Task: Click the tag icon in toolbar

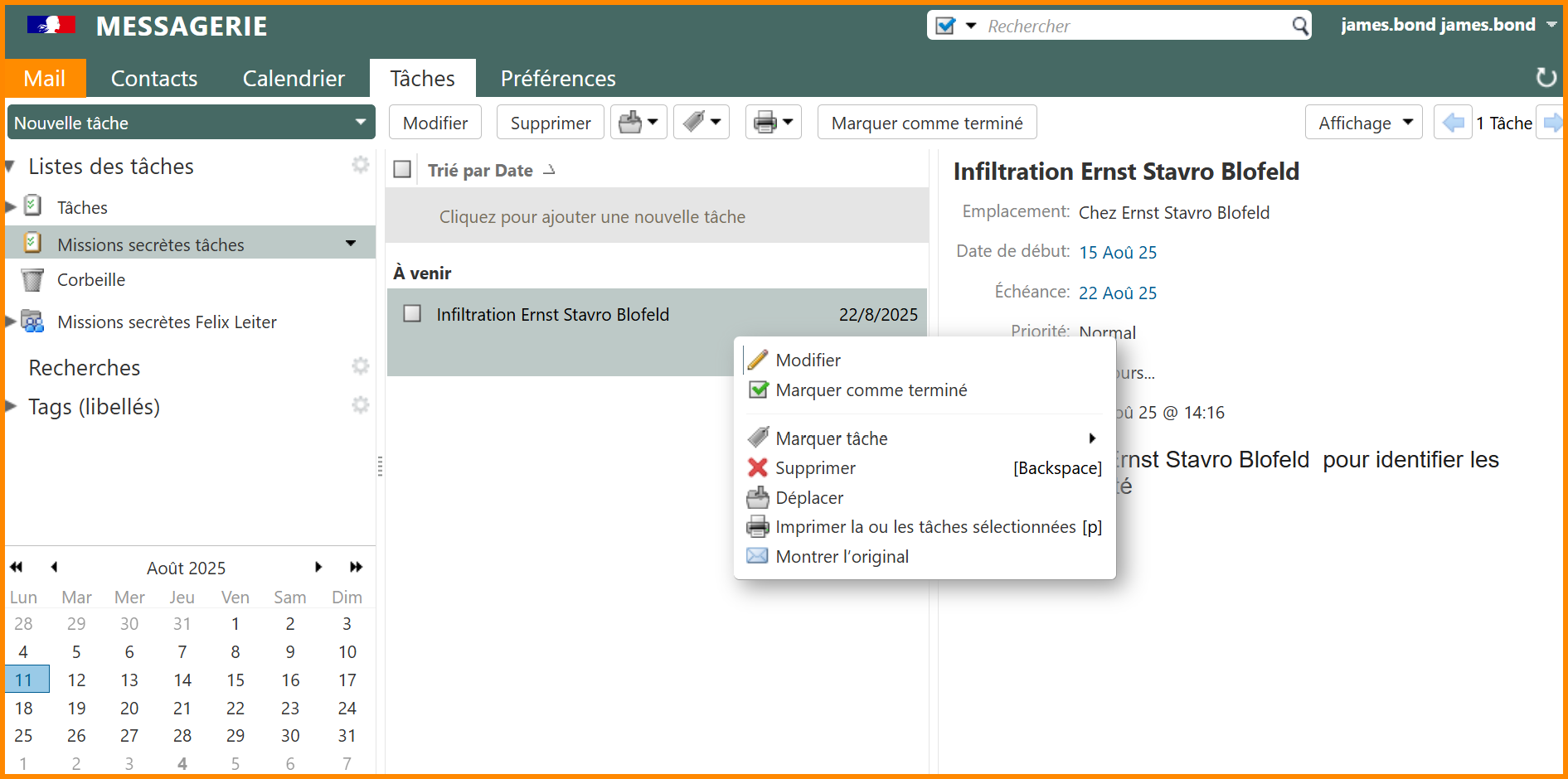Action: coord(694,123)
